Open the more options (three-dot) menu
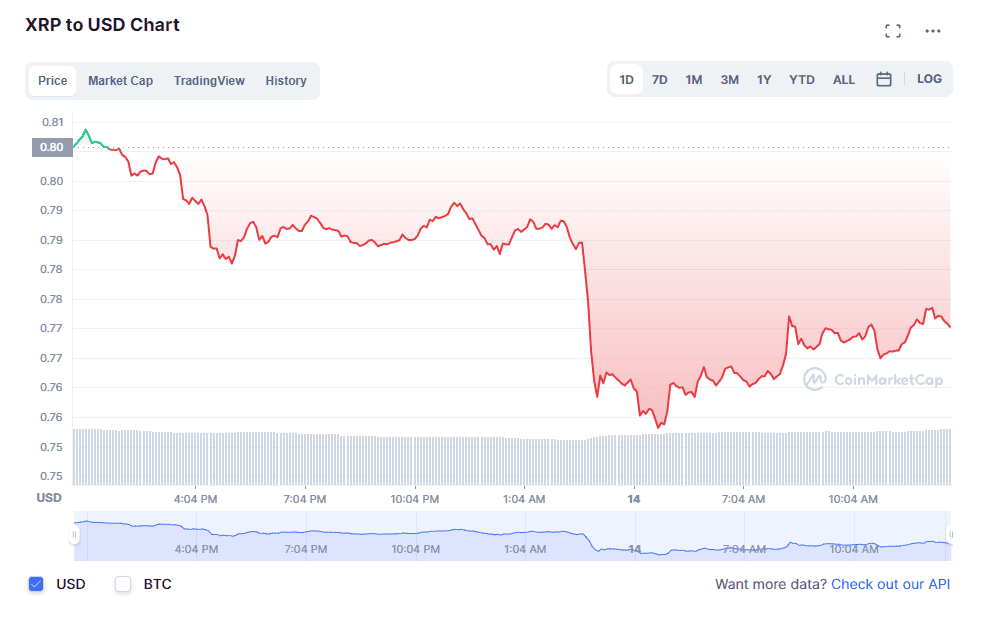 point(932,30)
